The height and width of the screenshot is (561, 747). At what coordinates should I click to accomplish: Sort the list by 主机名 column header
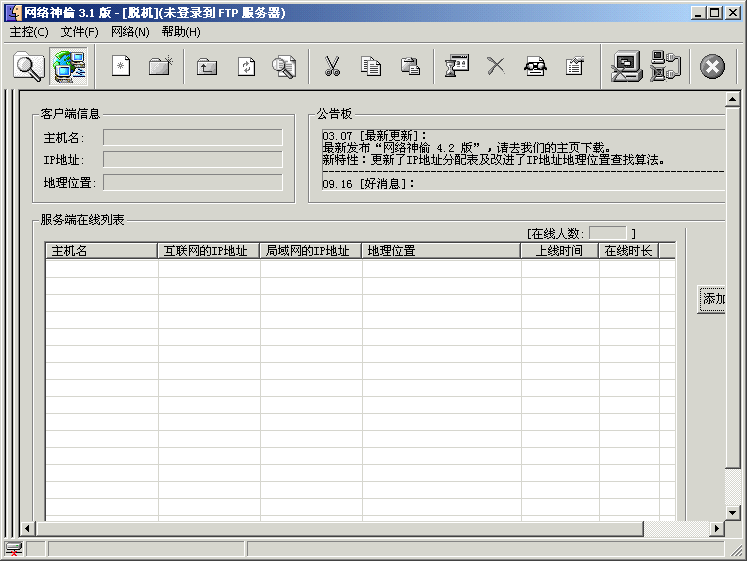pyautogui.click(x=101, y=251)
